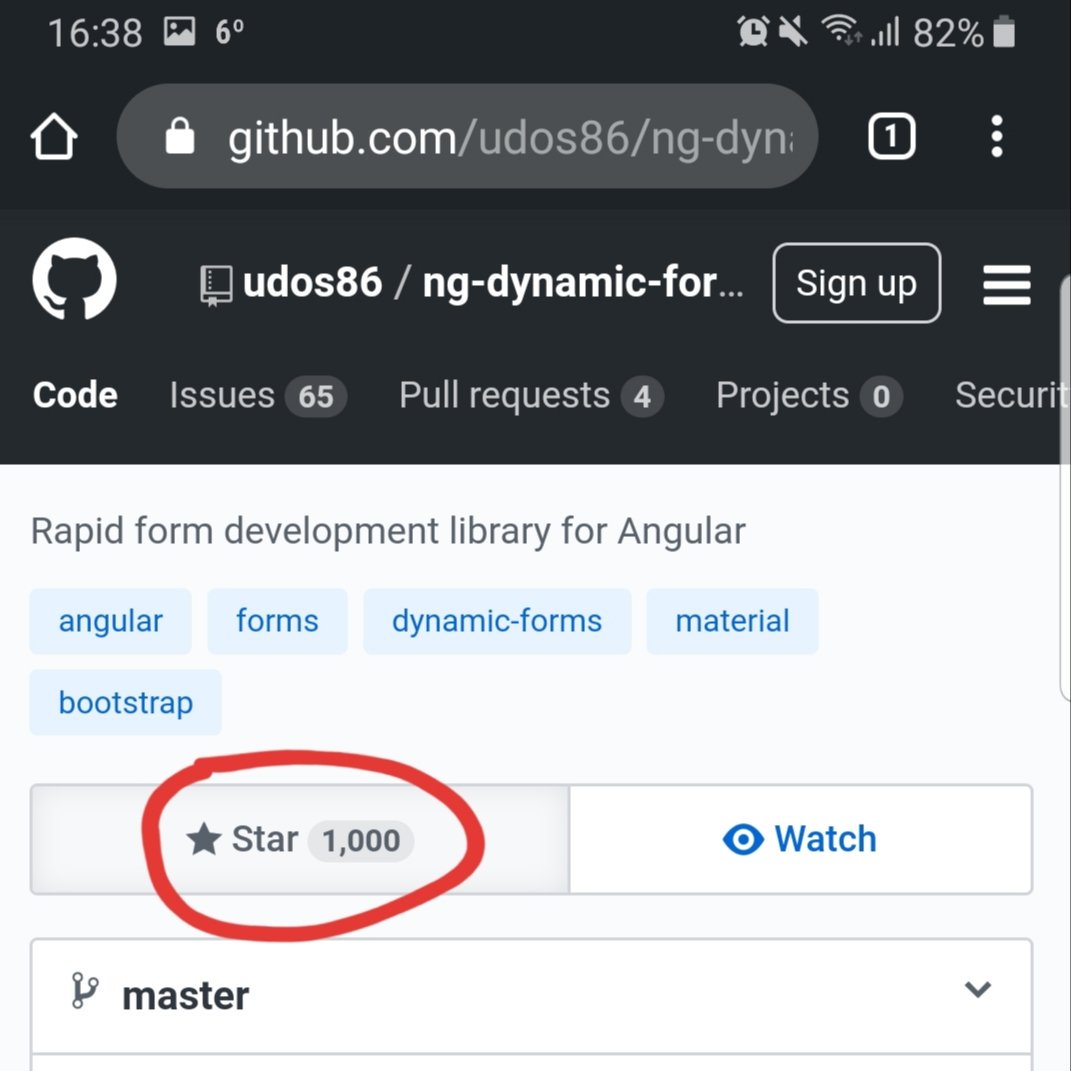Click the angular topic tag
Screen dimensions: 1071x1071
click(111, 621)
